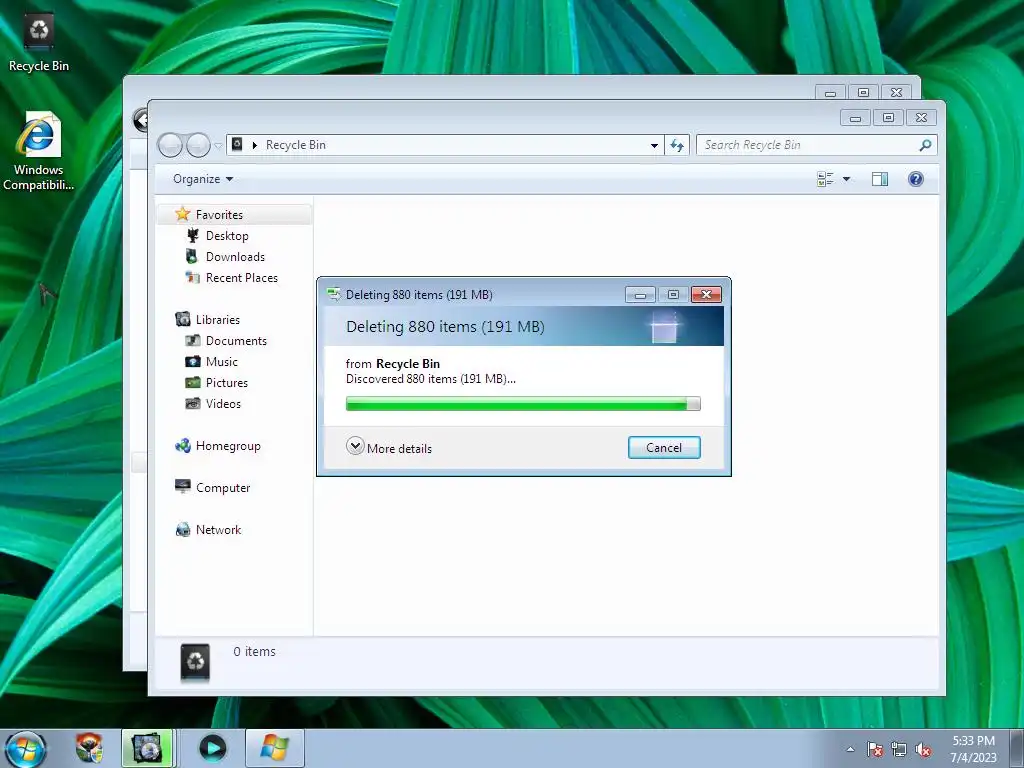Open the Music library
The image size is (1024, 768).
pos(222,361)
